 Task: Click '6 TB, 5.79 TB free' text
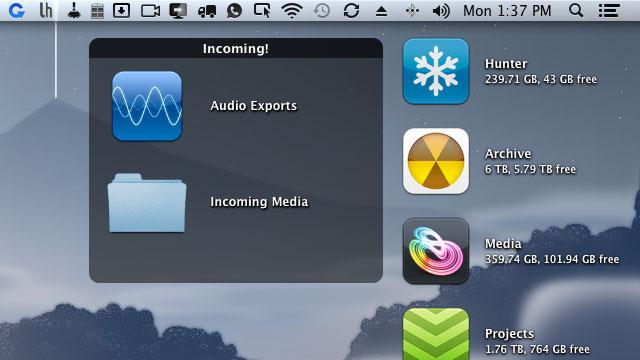click(530, 169)
